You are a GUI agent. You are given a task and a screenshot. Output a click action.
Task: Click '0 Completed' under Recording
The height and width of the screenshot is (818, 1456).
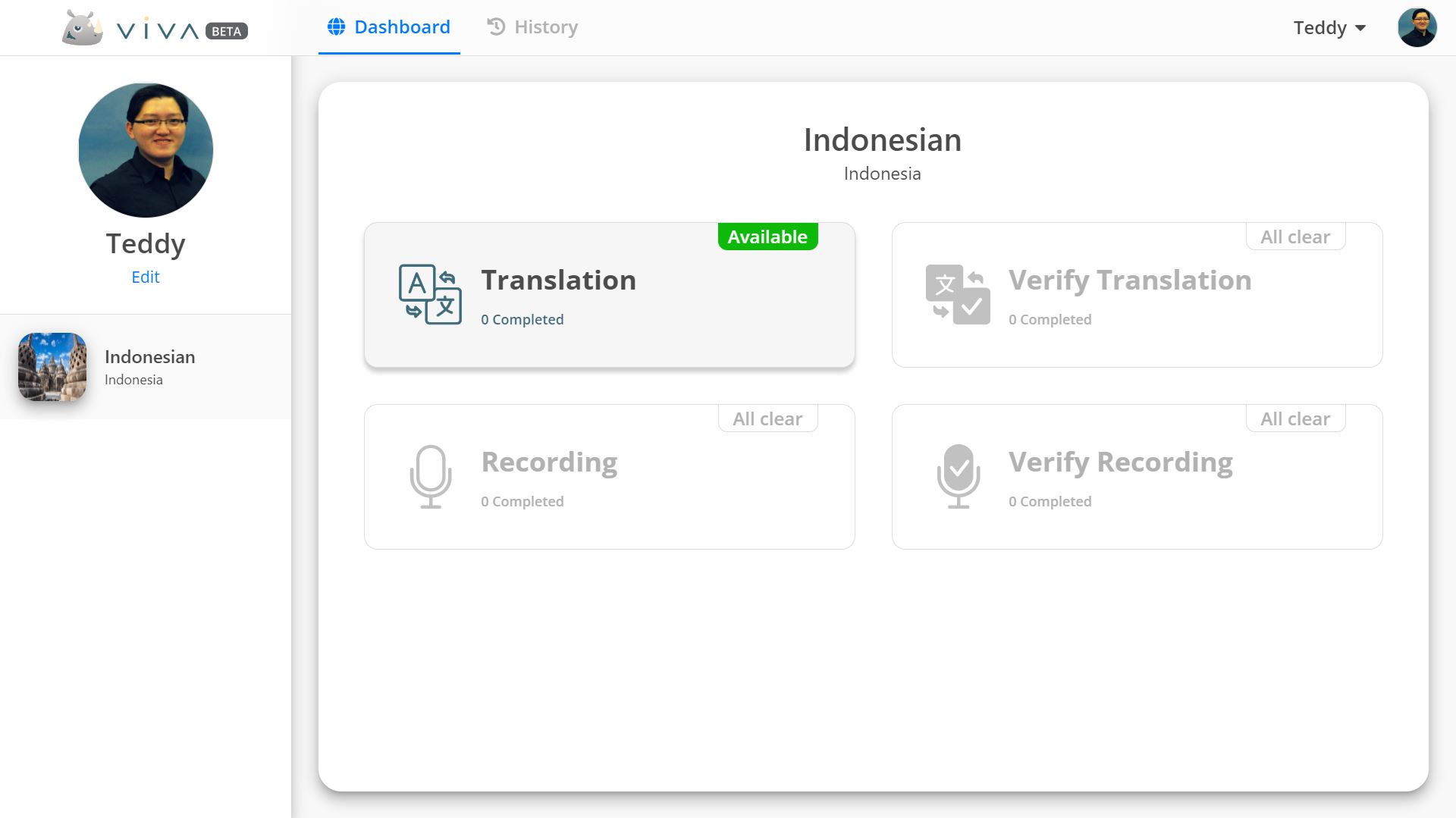pos(522,501)
